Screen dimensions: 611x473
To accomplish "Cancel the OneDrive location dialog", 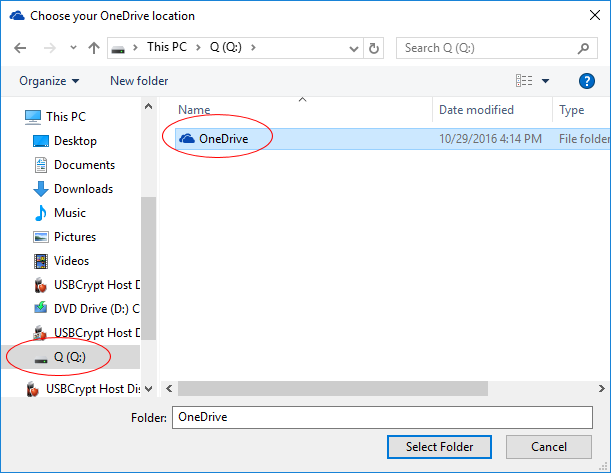I will click(x=549, y=447).
